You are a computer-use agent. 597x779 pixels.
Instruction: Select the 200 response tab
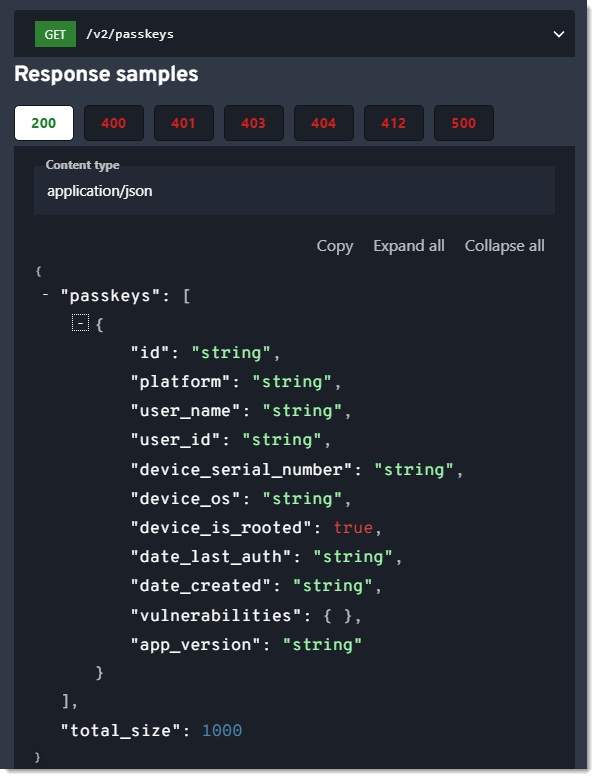pyautogui.click(x=44, y=123)
